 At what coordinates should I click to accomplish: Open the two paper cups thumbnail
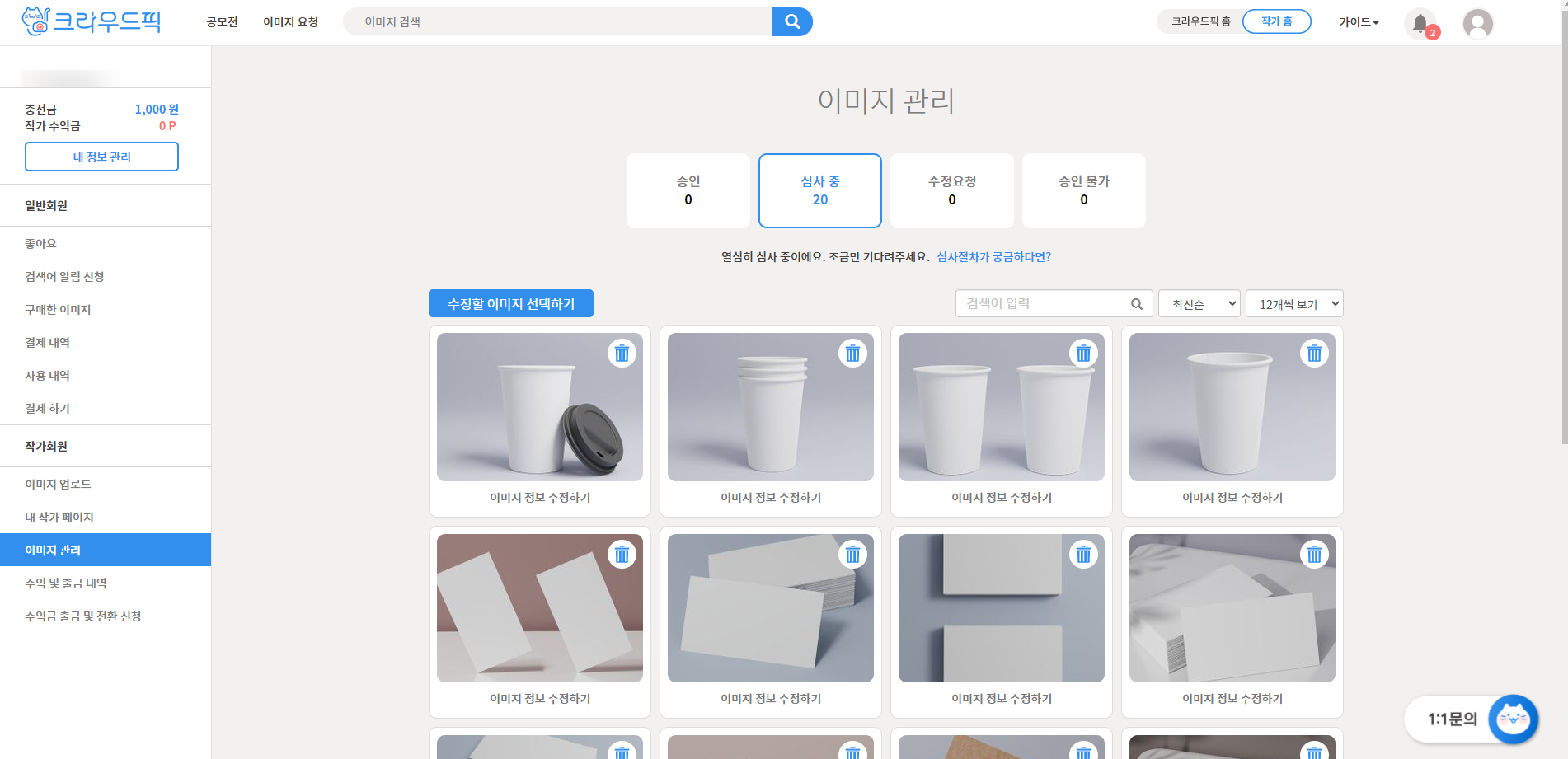1002,407
